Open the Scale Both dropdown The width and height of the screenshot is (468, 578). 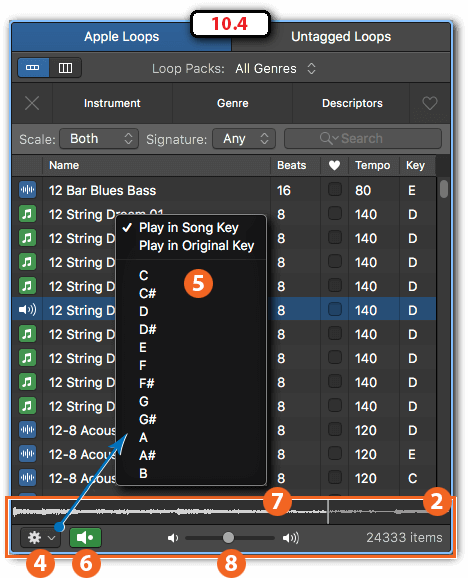click(99, 139)
